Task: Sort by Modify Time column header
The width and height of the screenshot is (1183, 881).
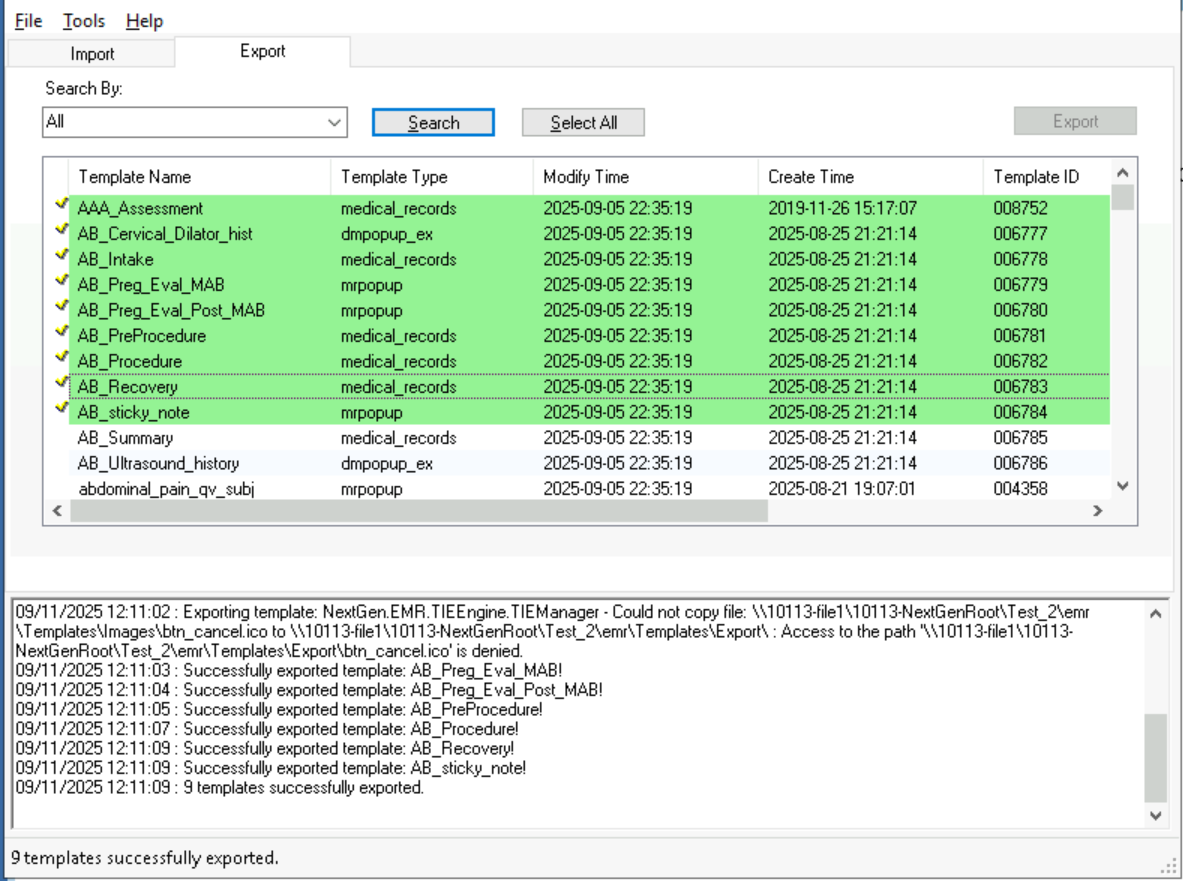Action: (x=645, y=177)
